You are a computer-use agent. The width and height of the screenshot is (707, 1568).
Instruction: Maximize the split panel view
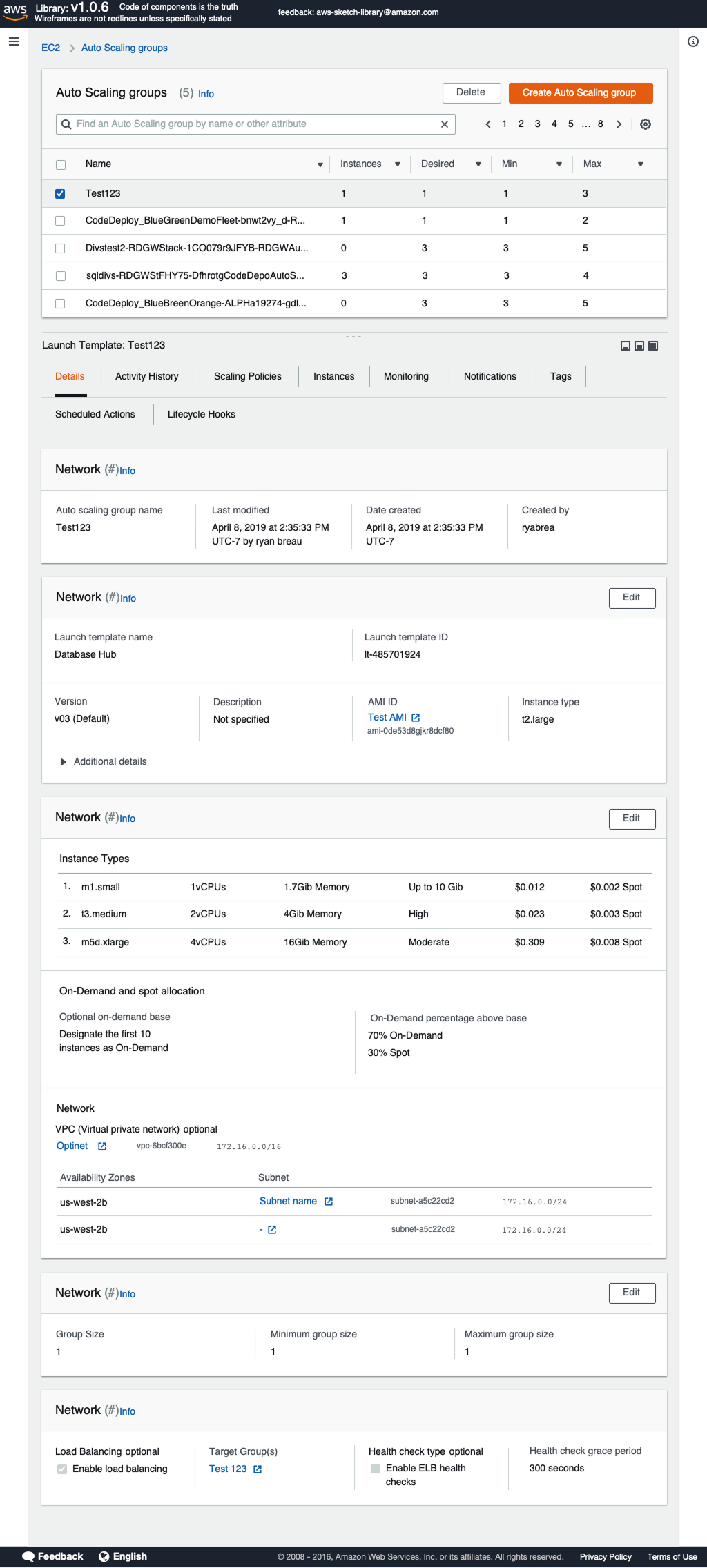point(653,346)
